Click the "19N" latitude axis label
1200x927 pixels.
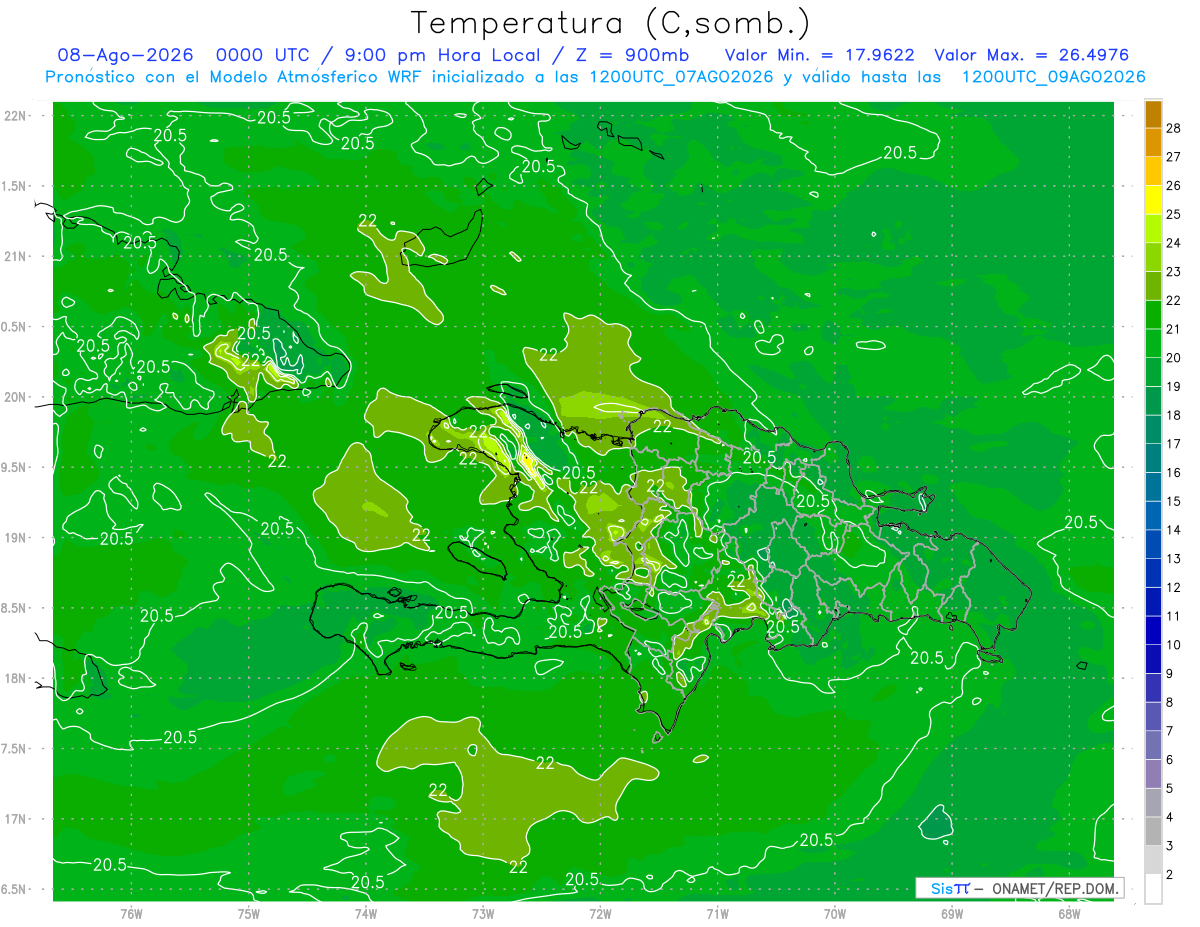click(x=15, y=538)
